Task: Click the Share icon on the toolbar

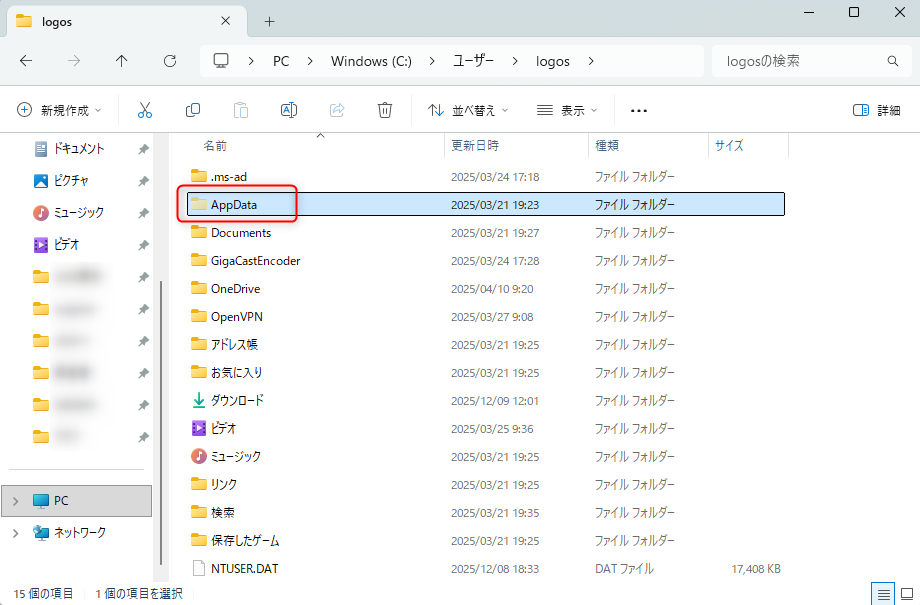Action: (x=337, y=110)
